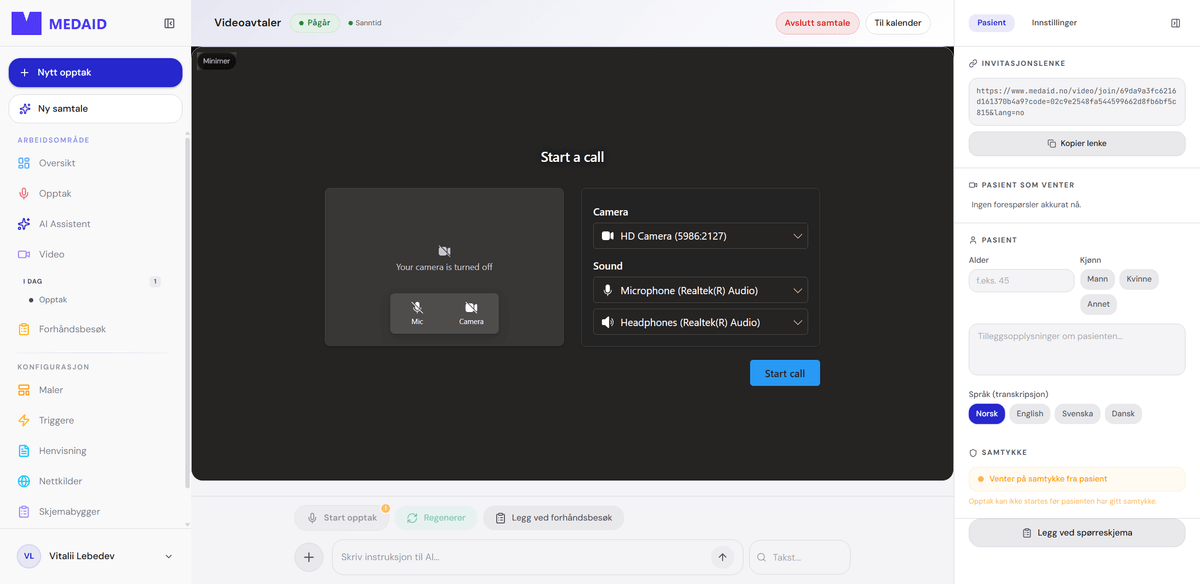Image resolution: width=1200 pixels, height=584 pixels.
Task: Choose English as transcription language
Action: [1029, 413]
